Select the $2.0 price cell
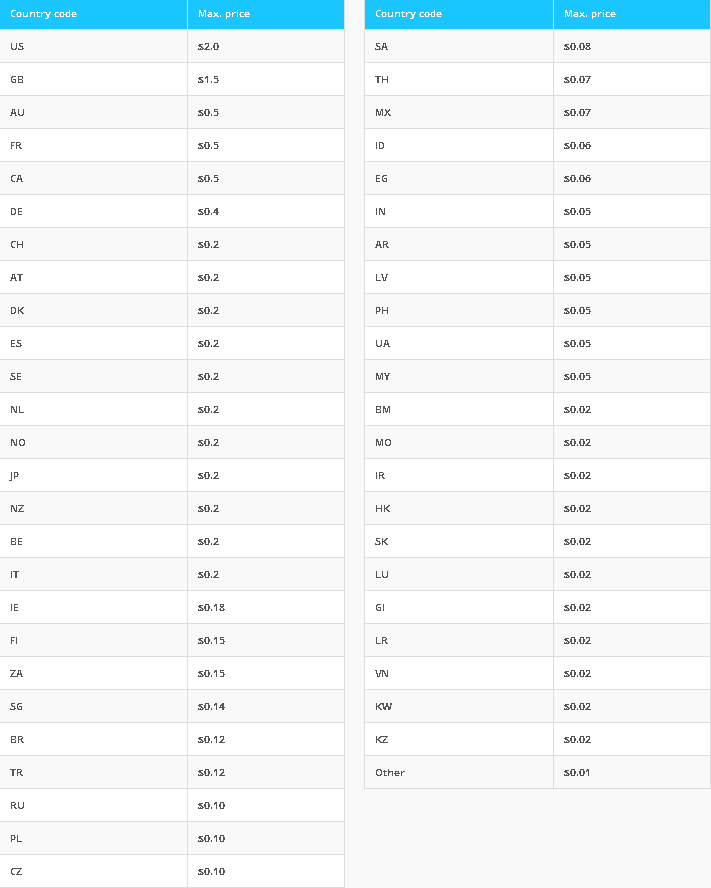Screen dimensions: 711x888 click(x=266, y=46)
